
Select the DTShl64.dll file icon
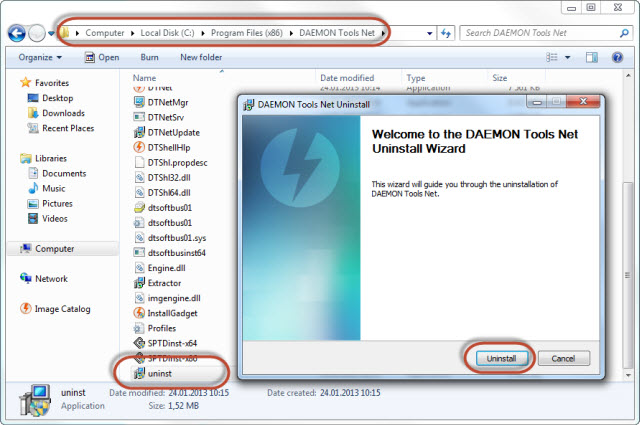(x=139, y=192)
